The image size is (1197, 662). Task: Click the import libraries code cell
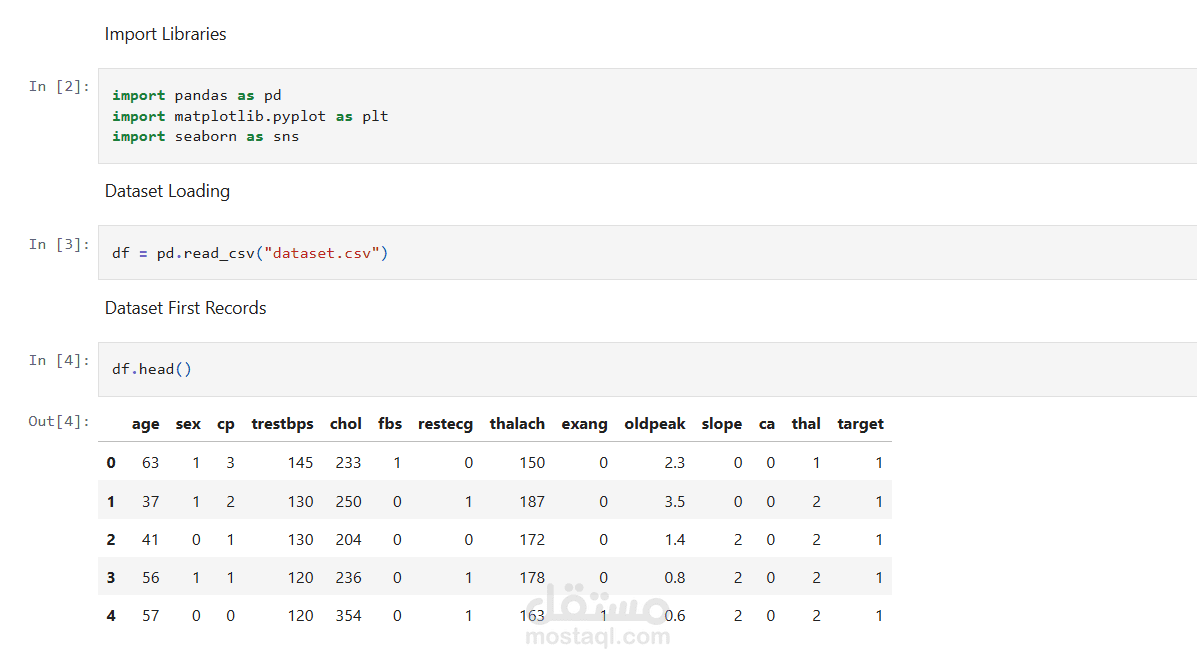pos(640,116)
